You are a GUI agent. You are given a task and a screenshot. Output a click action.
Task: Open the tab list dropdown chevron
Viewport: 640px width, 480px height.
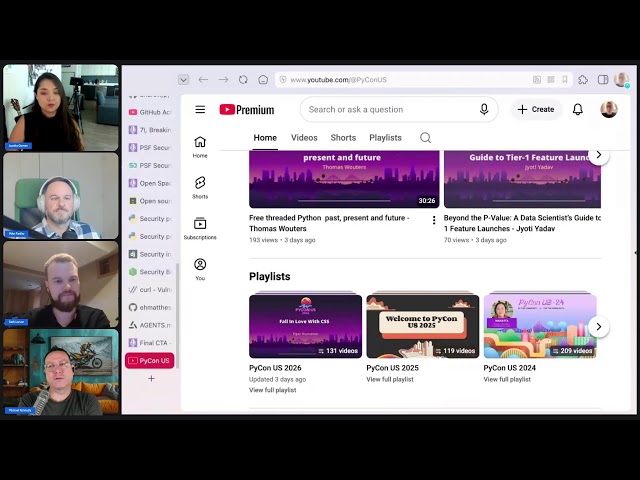[184, 80]
